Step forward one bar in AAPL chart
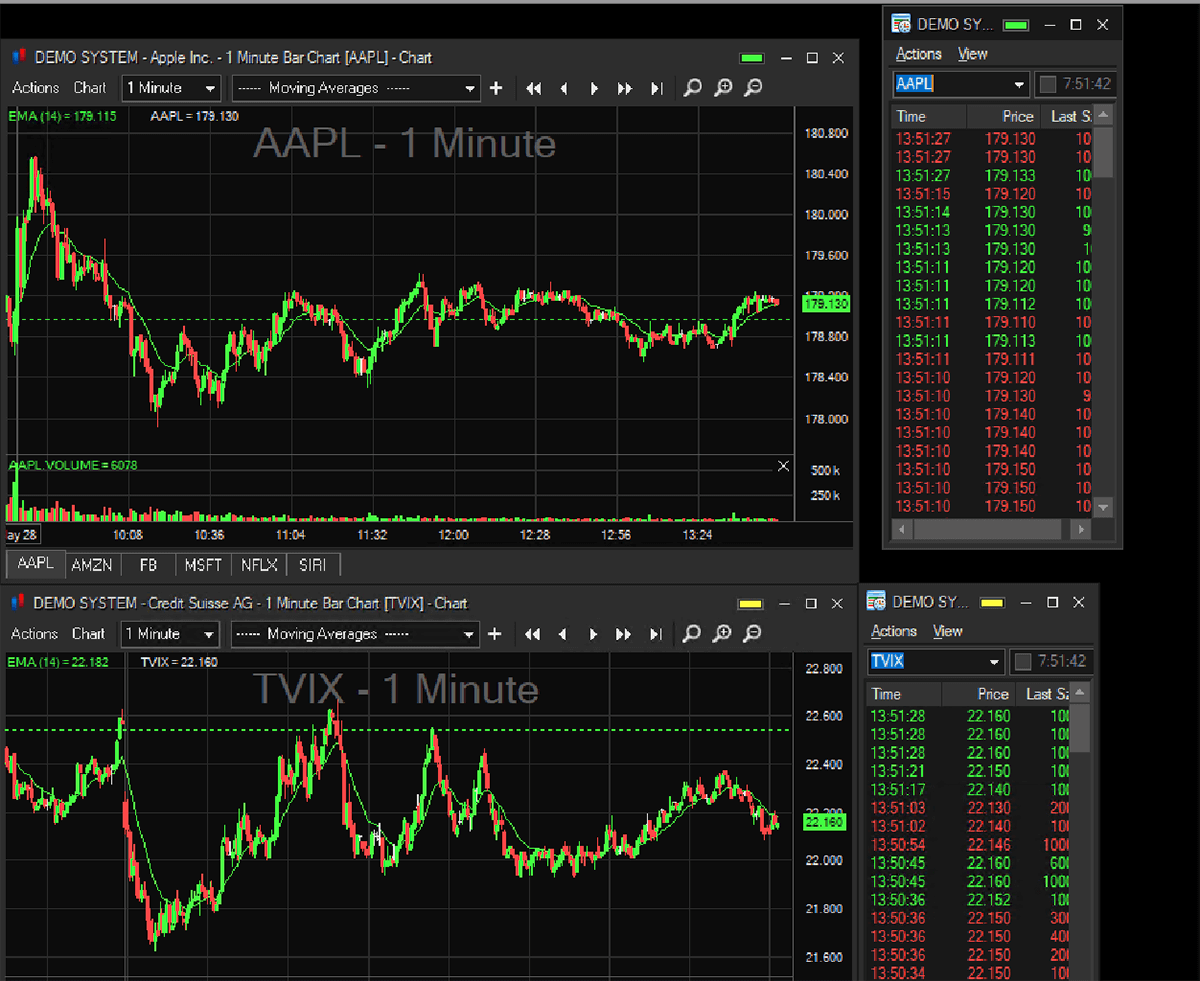The height and width of the screenshot is (981, 1200). (x=594, y=88)
